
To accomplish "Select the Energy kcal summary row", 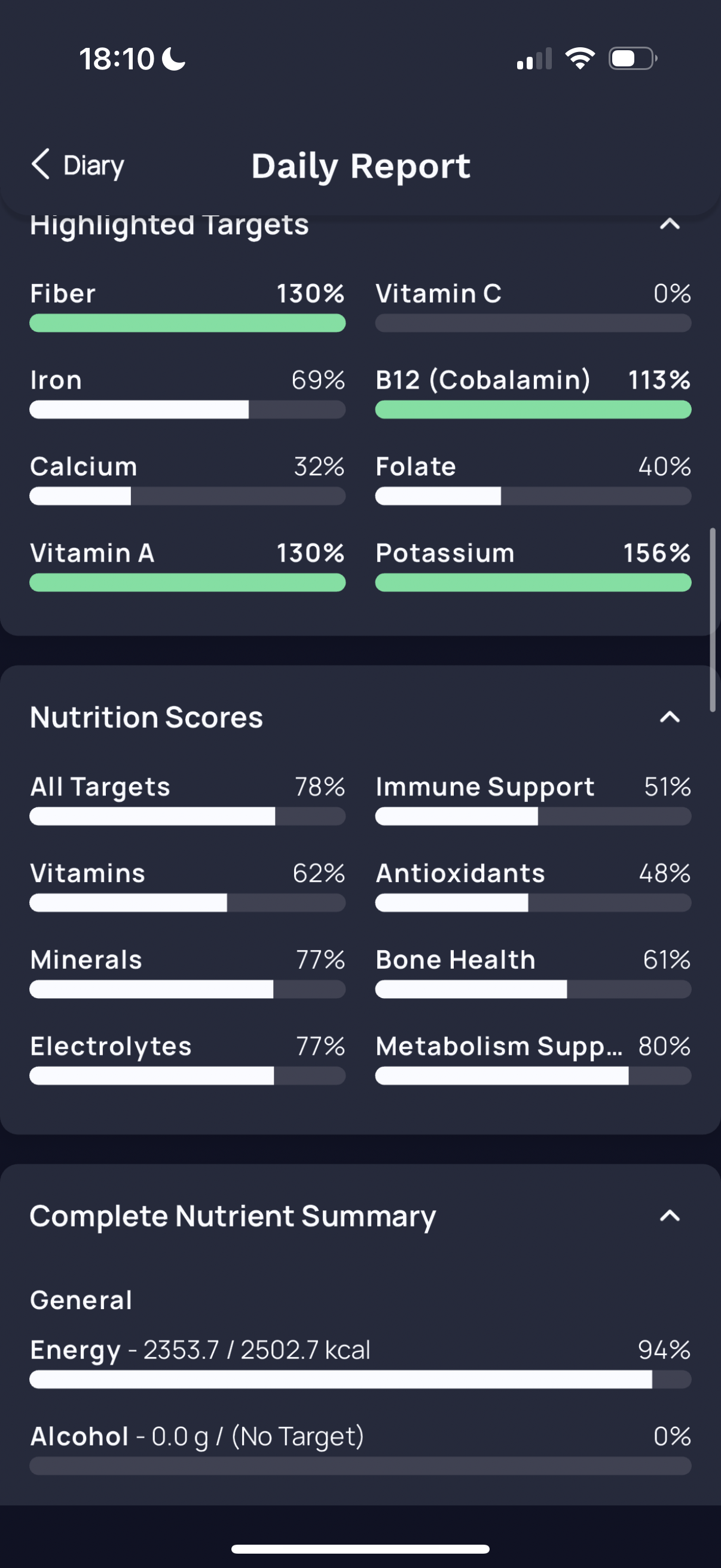I will click(x=360, y=1362).
